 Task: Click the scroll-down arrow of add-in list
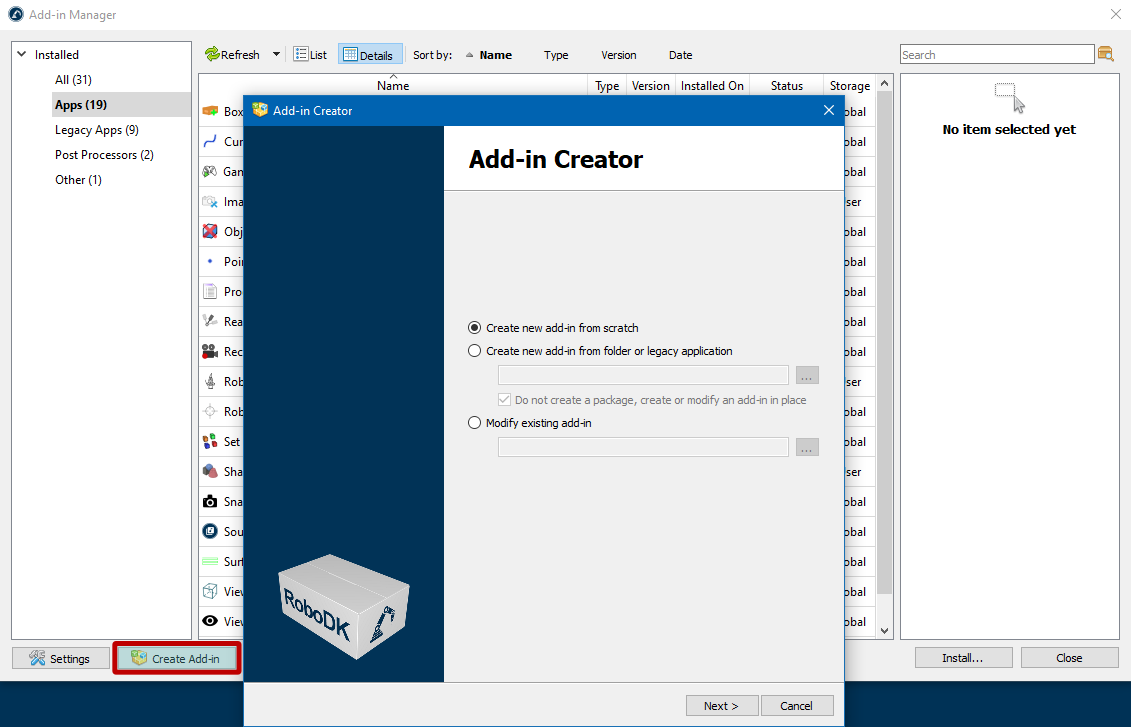tap(883, 631)
